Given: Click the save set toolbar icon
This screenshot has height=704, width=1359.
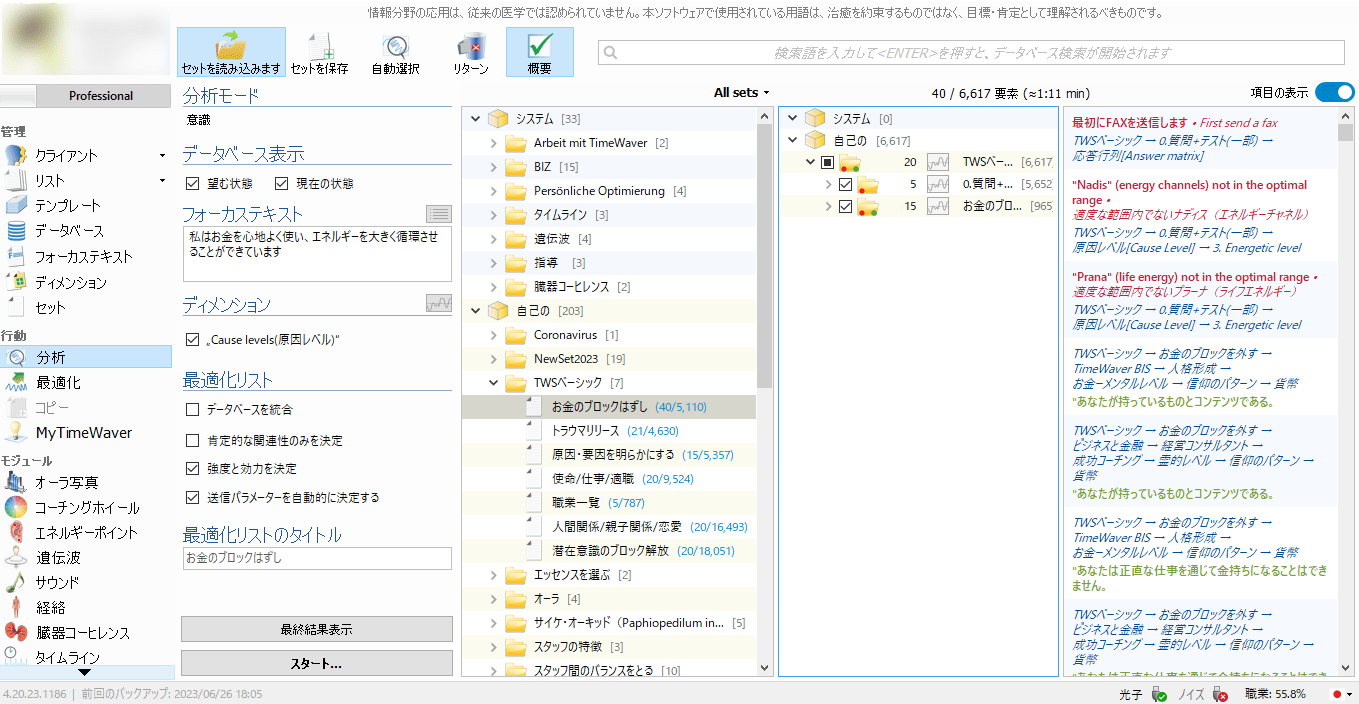Looking at the screenshot, I should [x=320, y=53].
